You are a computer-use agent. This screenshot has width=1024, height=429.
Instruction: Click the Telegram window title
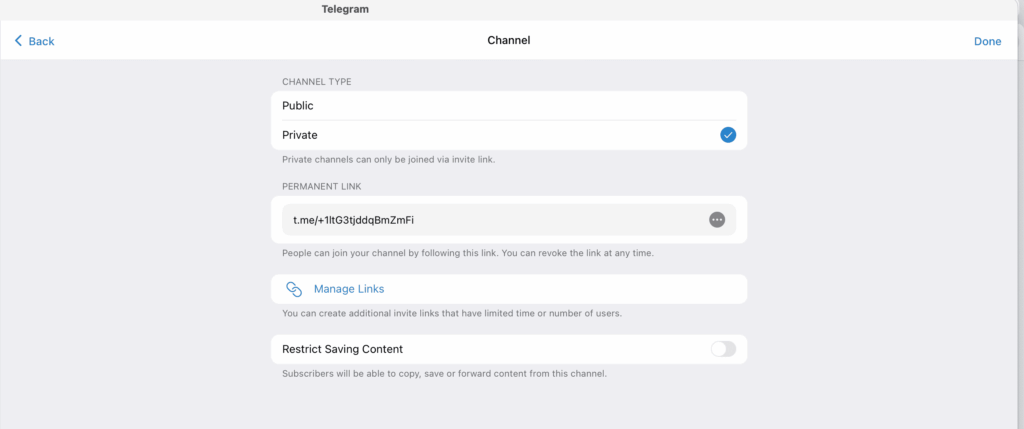(x=345, y=9)
